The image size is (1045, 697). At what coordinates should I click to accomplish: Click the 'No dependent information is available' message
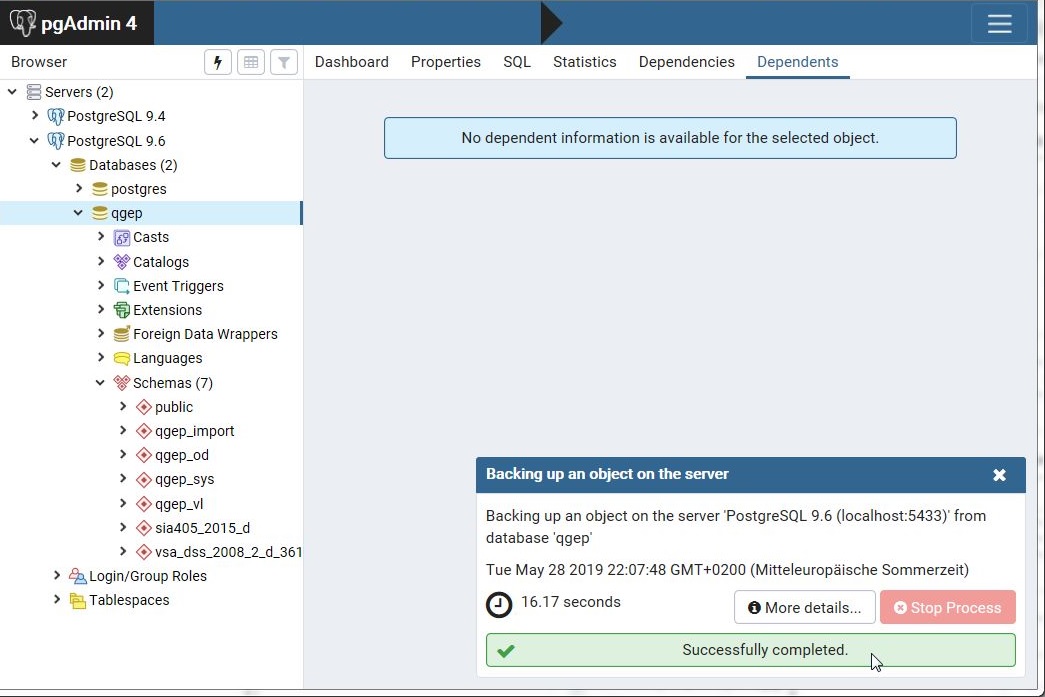[x=670, y=138]
